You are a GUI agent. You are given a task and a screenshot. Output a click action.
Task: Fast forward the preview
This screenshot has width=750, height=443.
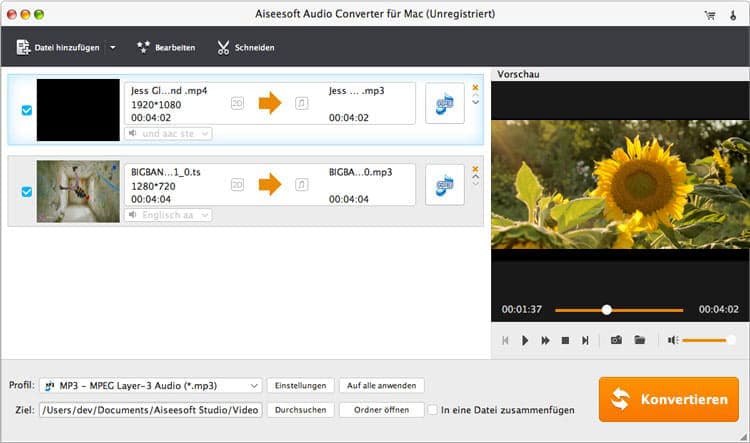[x=545, y=340]
